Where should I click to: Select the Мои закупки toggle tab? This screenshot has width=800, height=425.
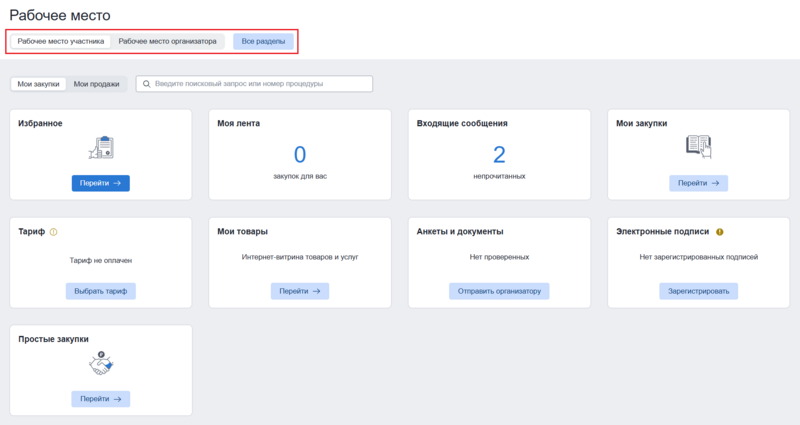click(38, 84)
